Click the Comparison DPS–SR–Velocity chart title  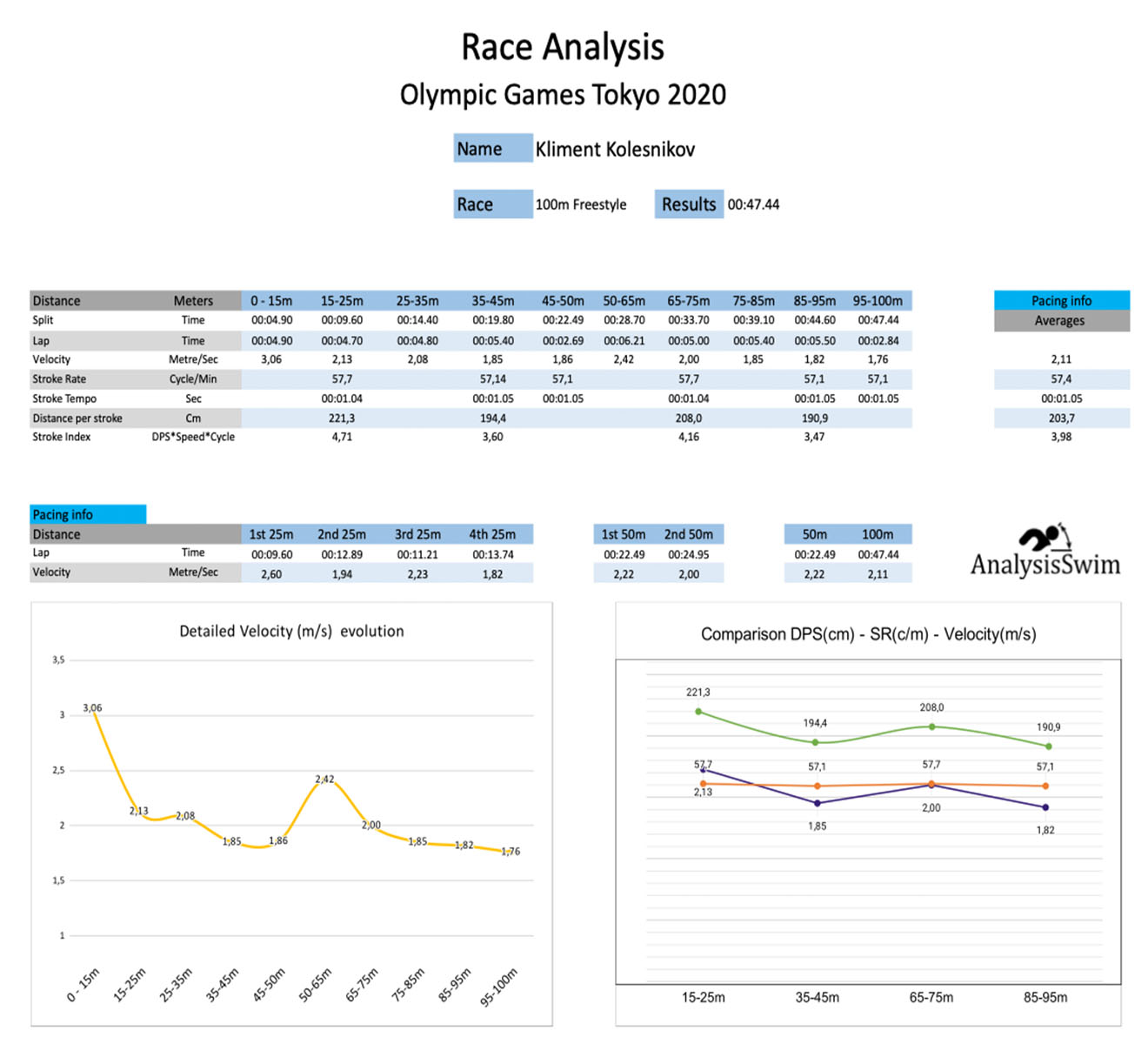868,634
